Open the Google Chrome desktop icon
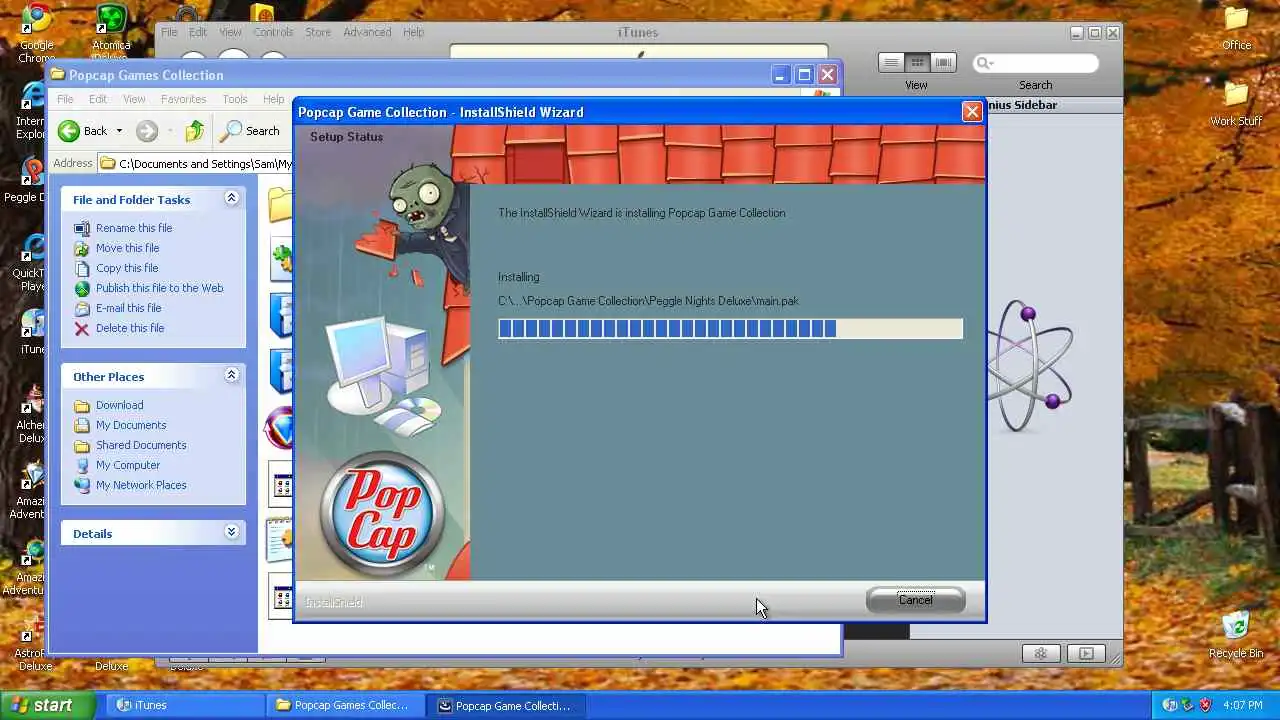Viewport: 1280px width, 720px height. click(36, 34)
